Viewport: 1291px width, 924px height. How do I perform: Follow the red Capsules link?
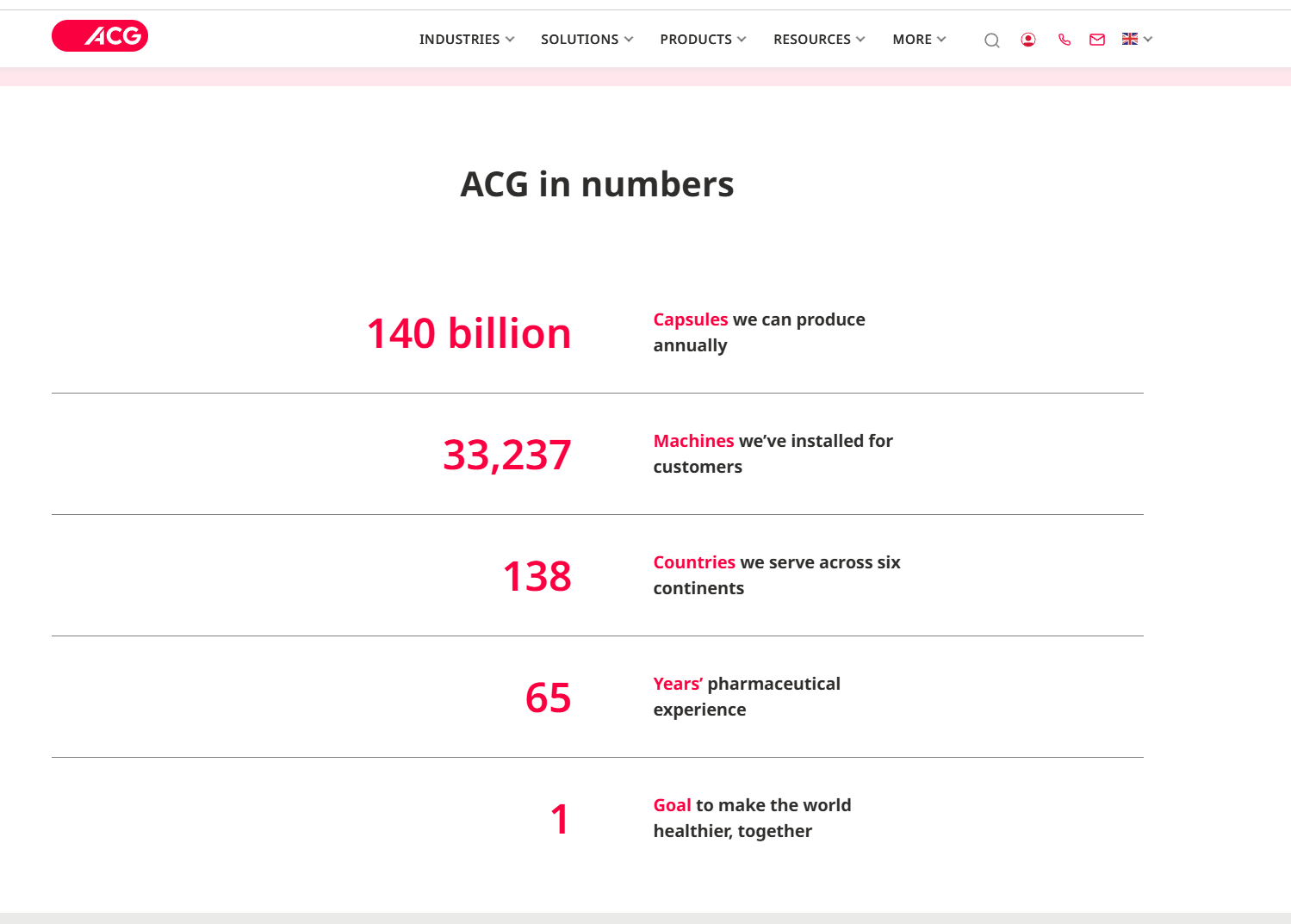click(690, 319)
